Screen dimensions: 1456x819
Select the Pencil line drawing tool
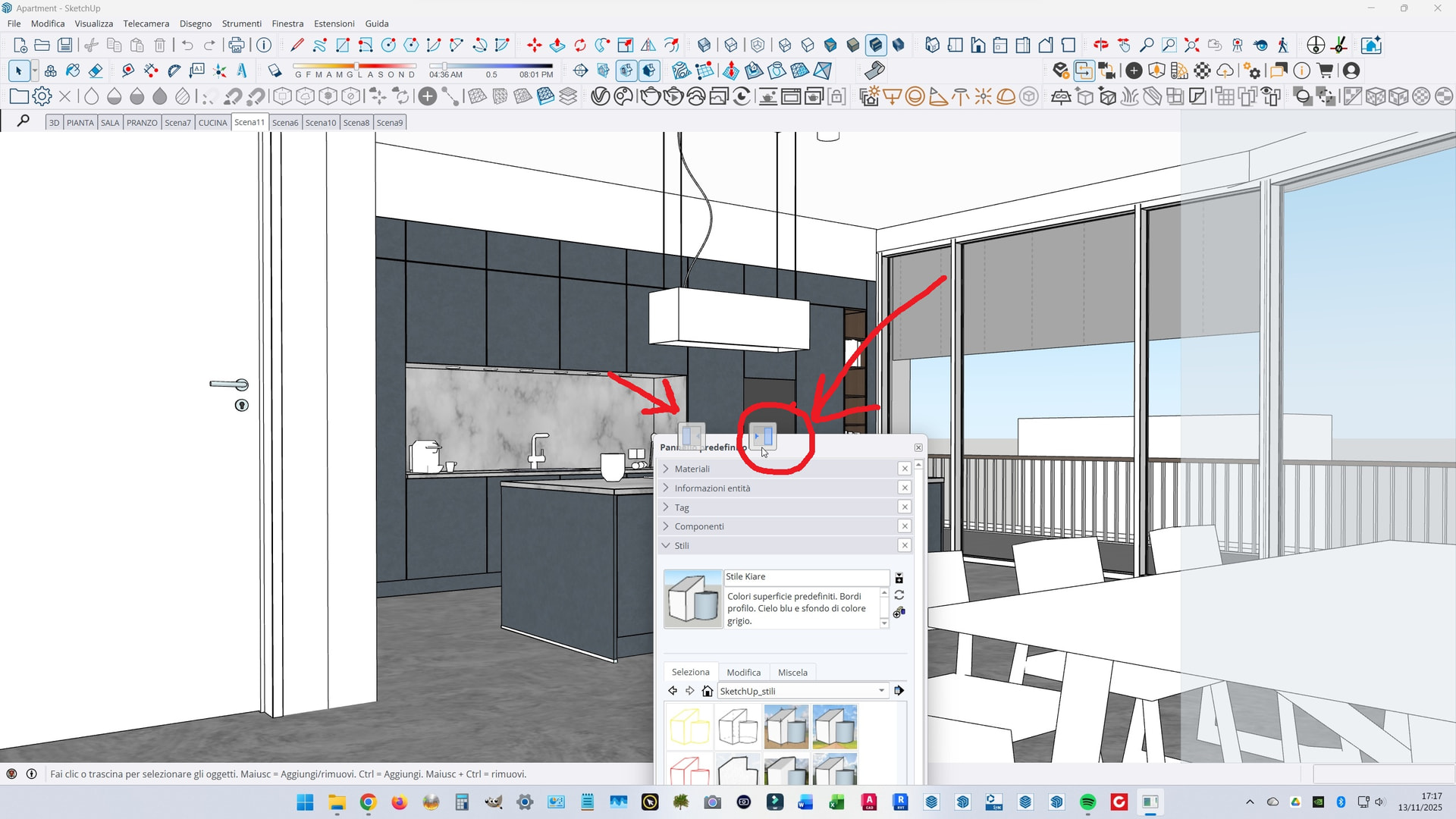tap(297, 45)
